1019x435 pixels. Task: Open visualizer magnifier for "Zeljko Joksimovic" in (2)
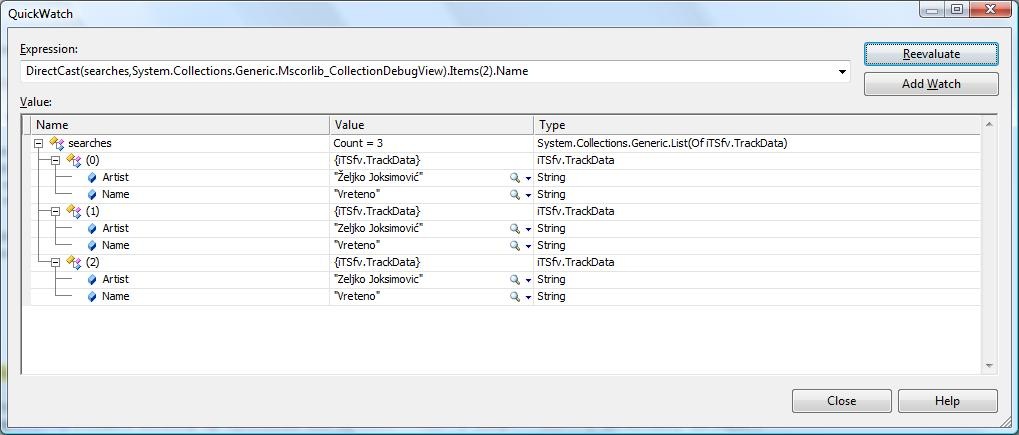coord(515,279)
